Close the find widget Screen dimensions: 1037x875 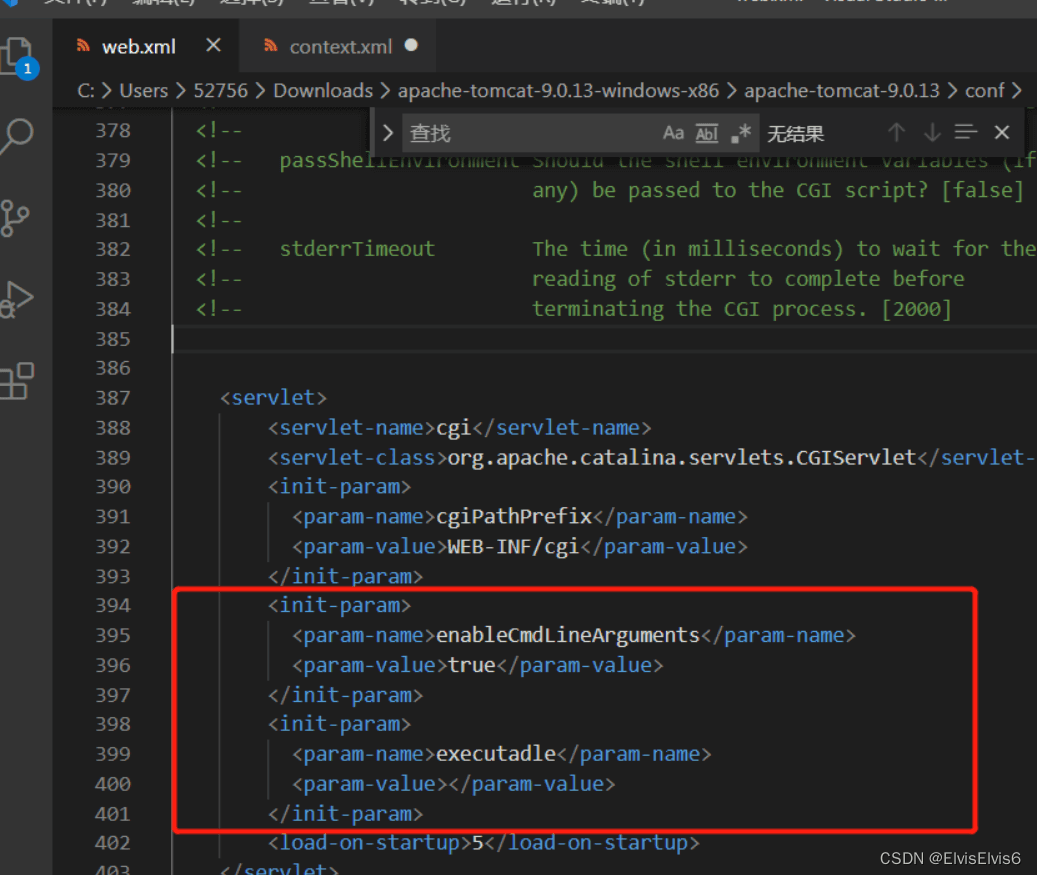pyautogui.click(x=1002, y=133)
